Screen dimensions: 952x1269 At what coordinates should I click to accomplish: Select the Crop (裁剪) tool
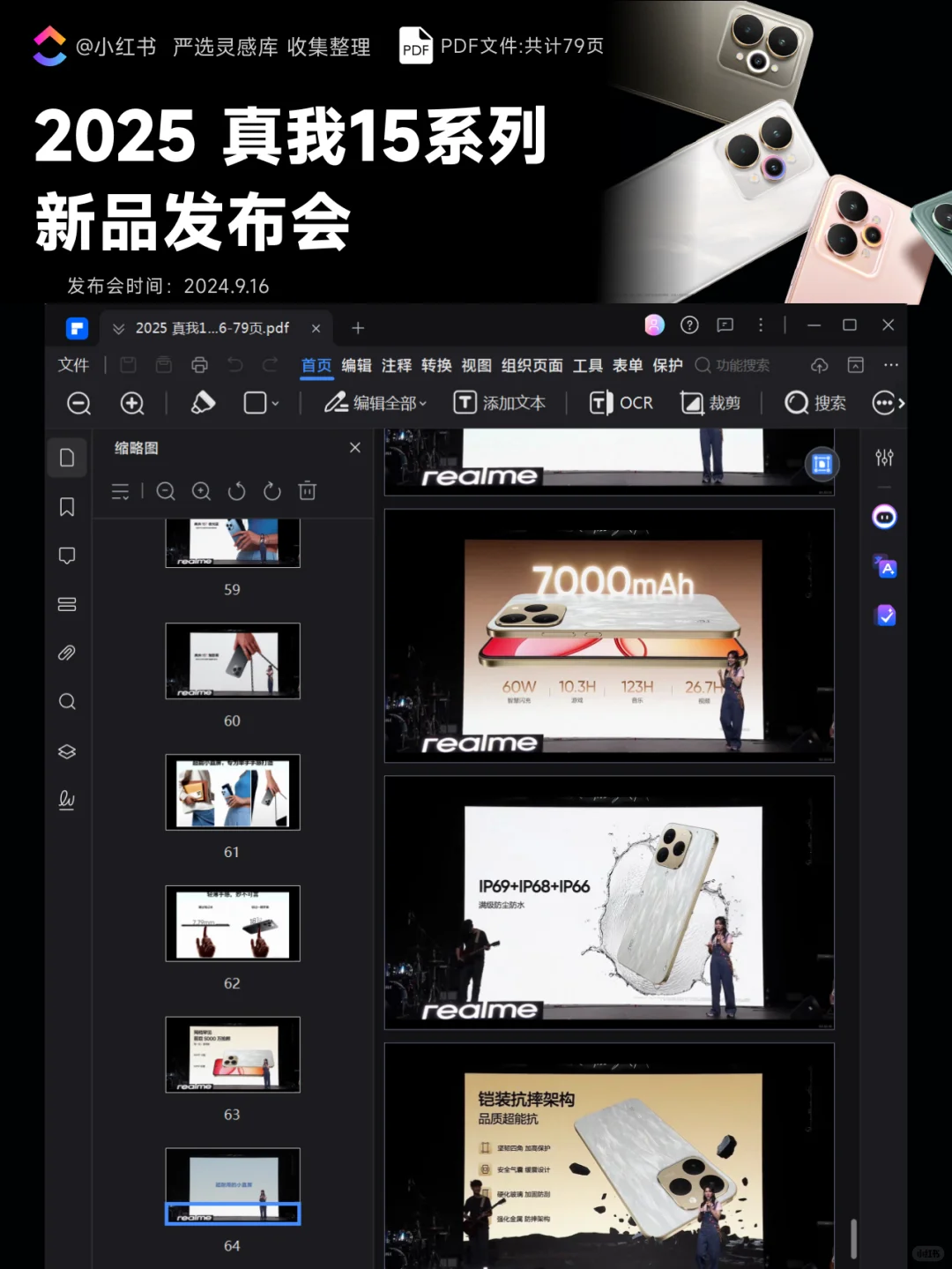pyautogui.click(x=711, y=403)
